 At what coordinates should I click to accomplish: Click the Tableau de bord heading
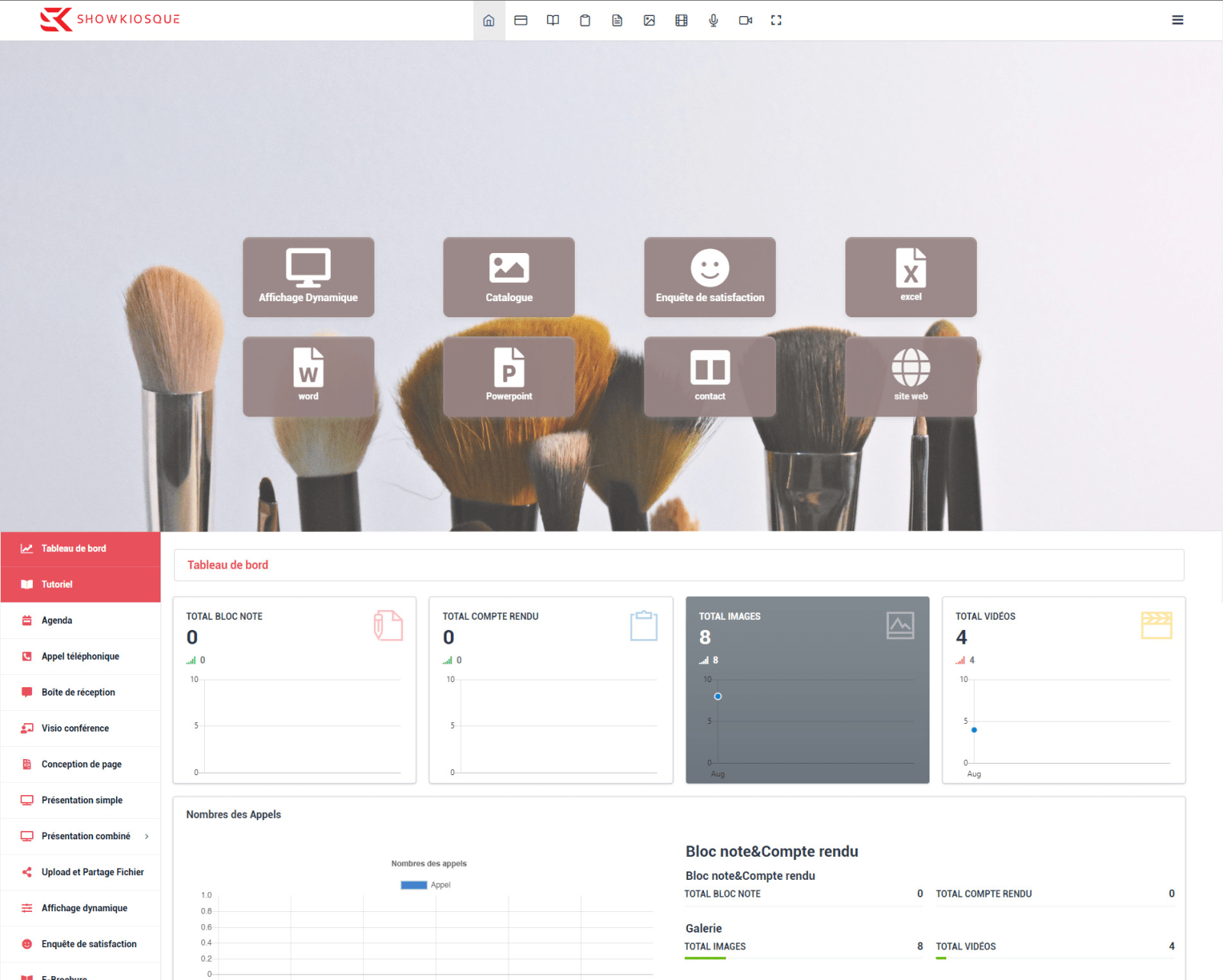coord(228,565)
